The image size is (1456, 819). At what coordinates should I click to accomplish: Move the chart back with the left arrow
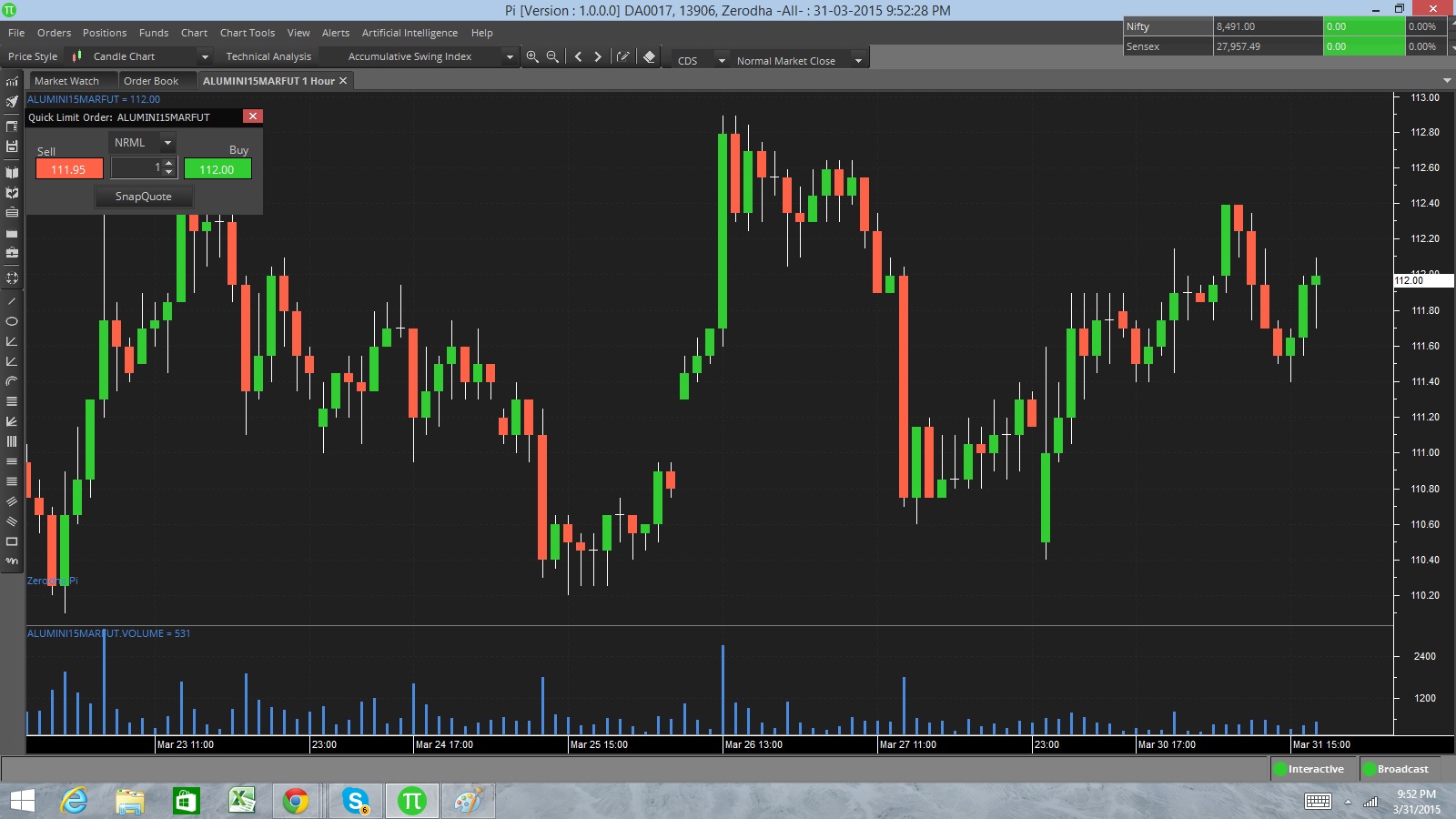click(578, 56)
